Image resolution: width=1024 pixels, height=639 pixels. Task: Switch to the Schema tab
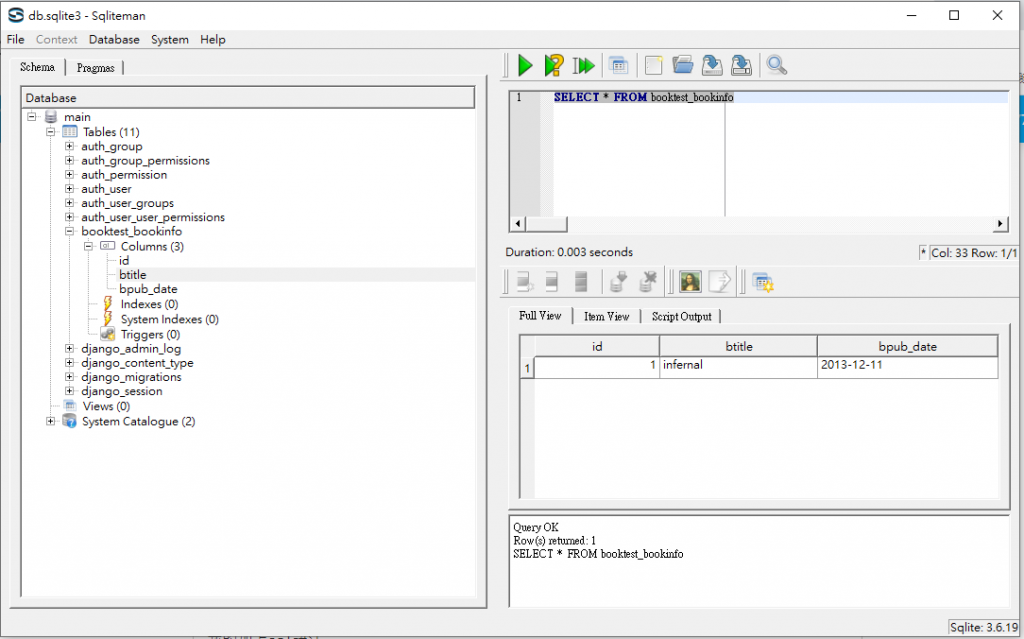point(37,67)
